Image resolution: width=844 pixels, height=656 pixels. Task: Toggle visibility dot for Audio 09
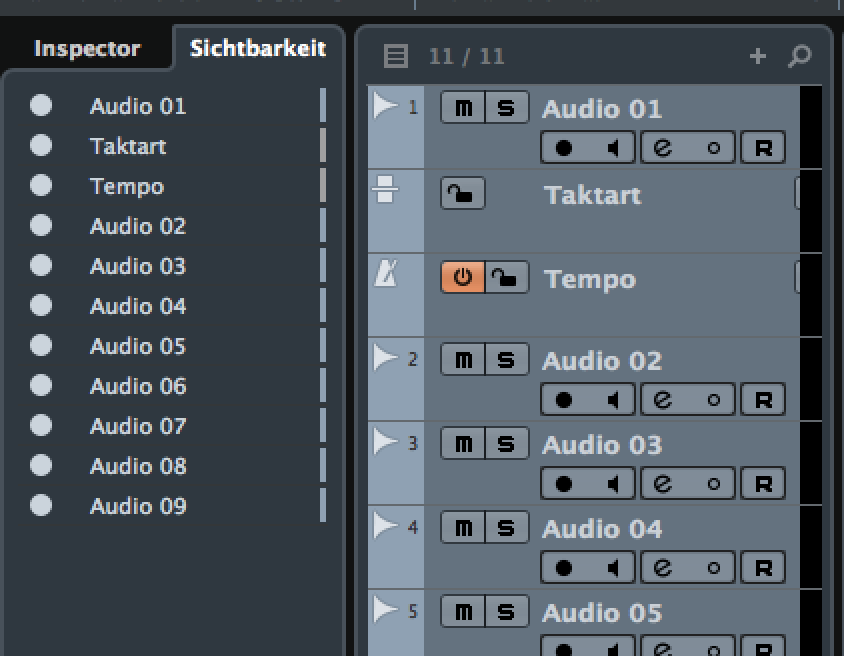tap(41, 505)
